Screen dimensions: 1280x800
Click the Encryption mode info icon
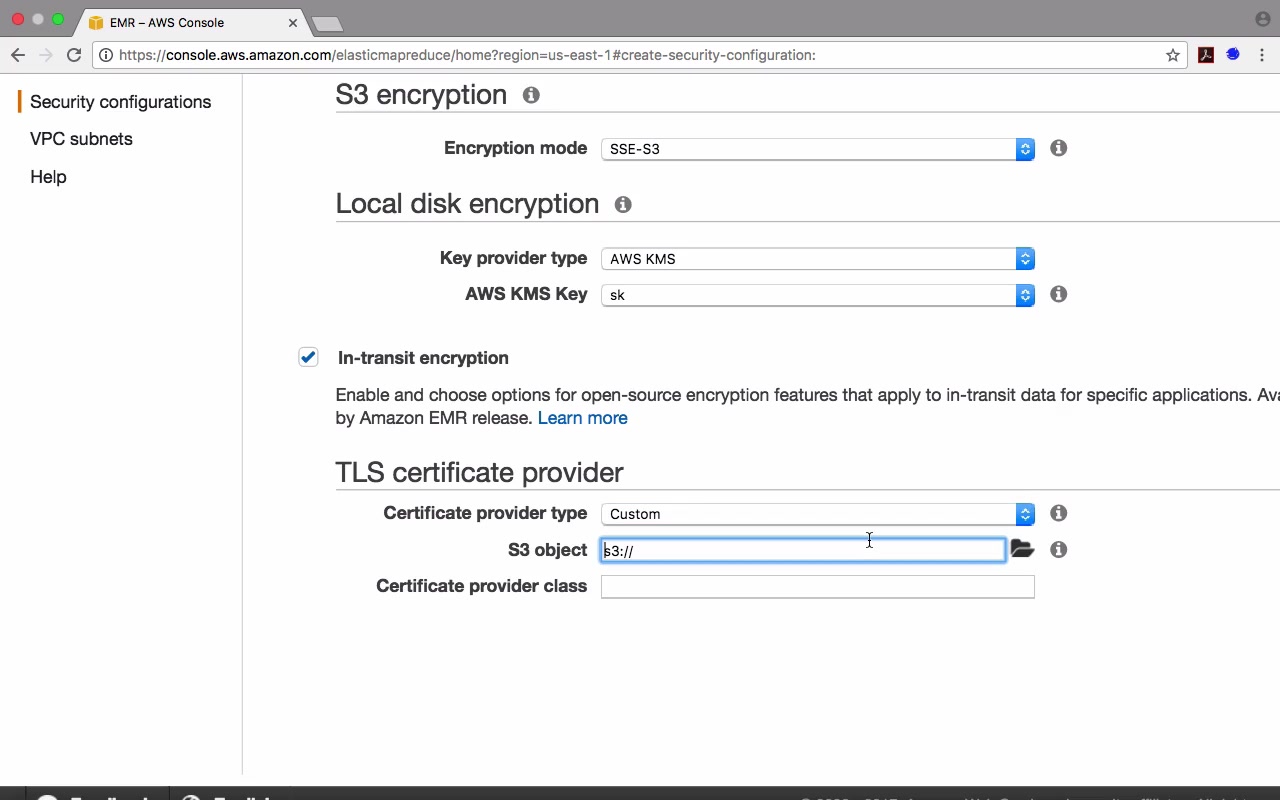1058,148
